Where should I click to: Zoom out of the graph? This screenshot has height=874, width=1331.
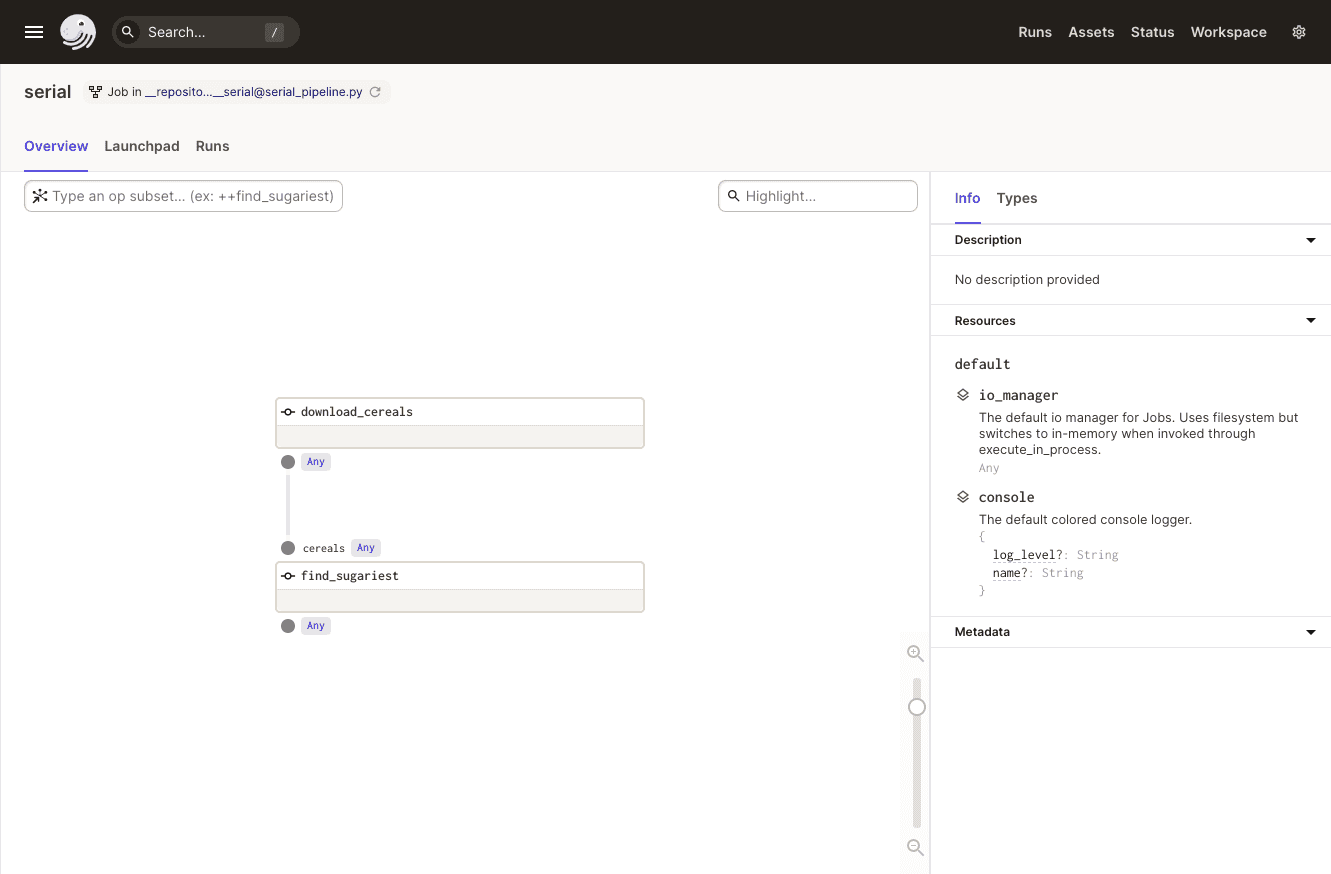coord(915,847)
